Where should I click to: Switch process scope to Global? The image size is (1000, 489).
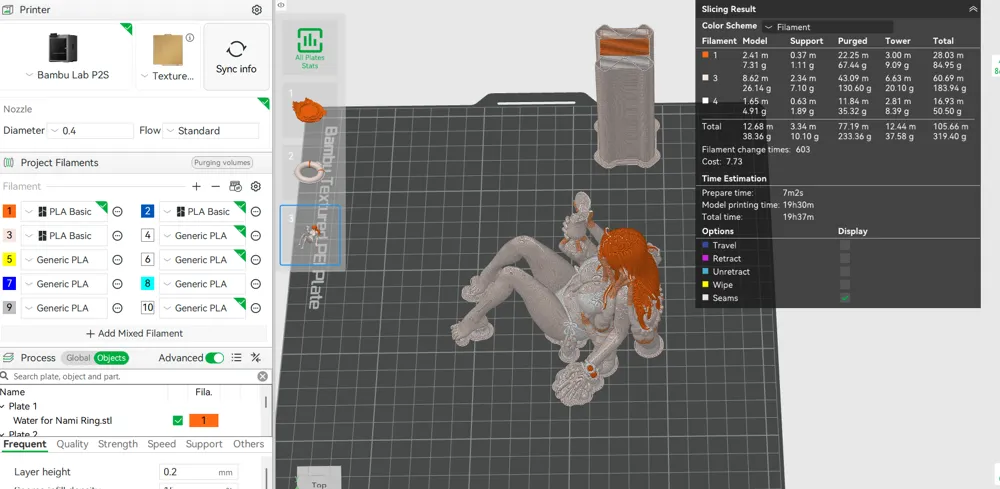point(78,358)
